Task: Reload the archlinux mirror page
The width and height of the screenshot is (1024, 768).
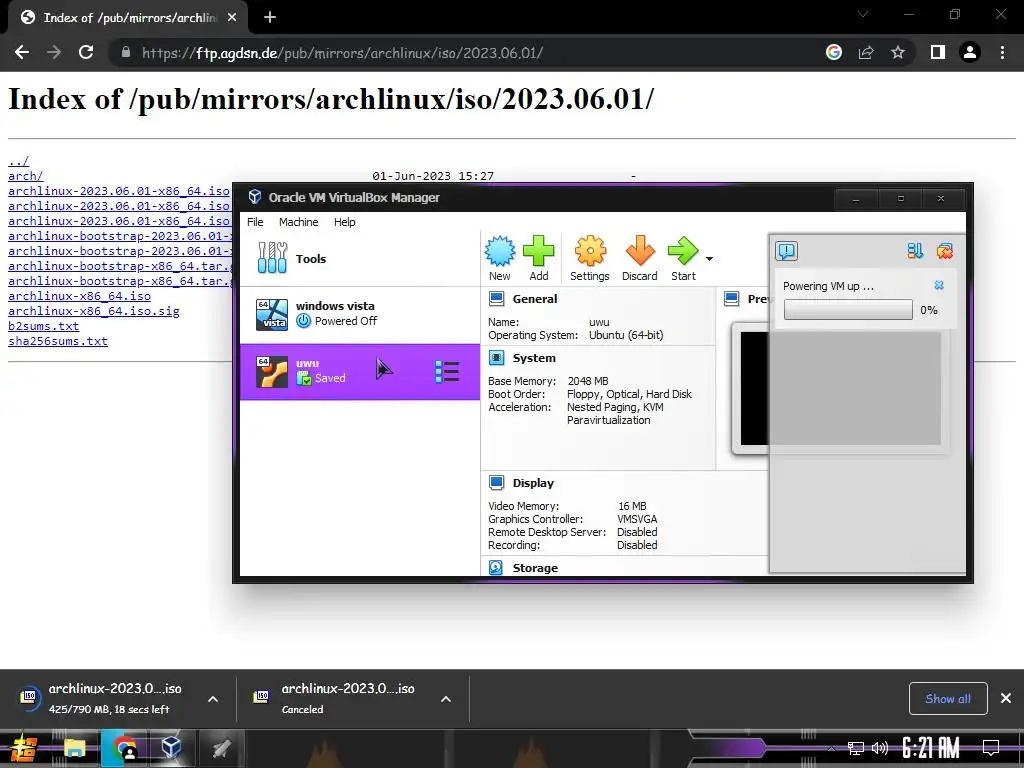Action: click(x=86, y=52)
